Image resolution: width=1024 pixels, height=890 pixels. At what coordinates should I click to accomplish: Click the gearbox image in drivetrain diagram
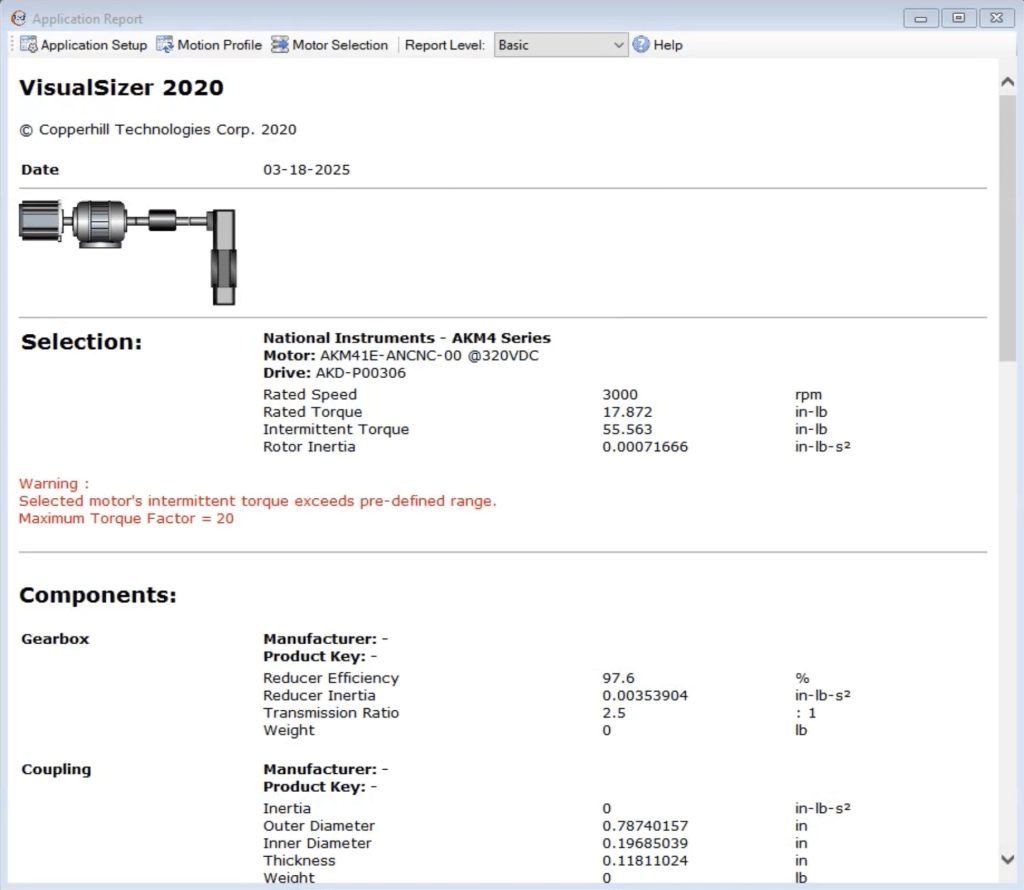pos(98,220)
